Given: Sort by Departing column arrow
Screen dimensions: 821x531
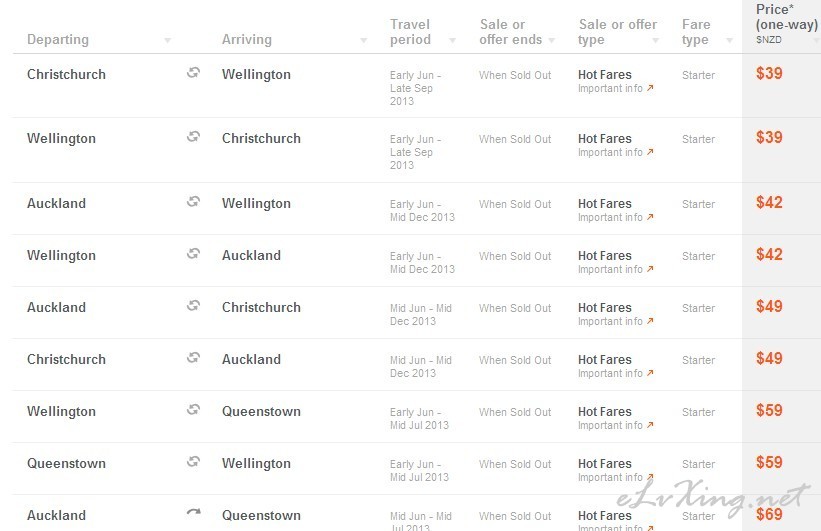Looking at the screenshot, I should pyautogui.click(x=168, y=40).
